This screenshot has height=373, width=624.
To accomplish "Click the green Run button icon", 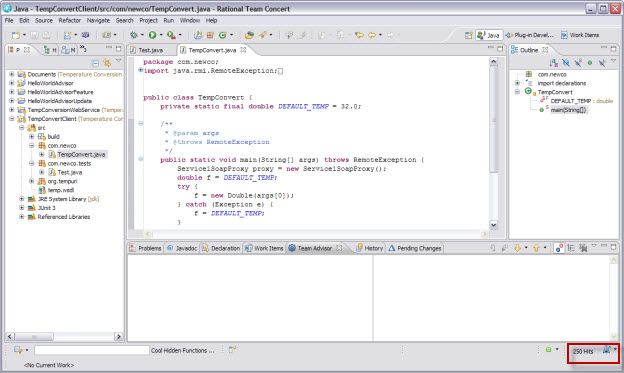I will (152, 35).
